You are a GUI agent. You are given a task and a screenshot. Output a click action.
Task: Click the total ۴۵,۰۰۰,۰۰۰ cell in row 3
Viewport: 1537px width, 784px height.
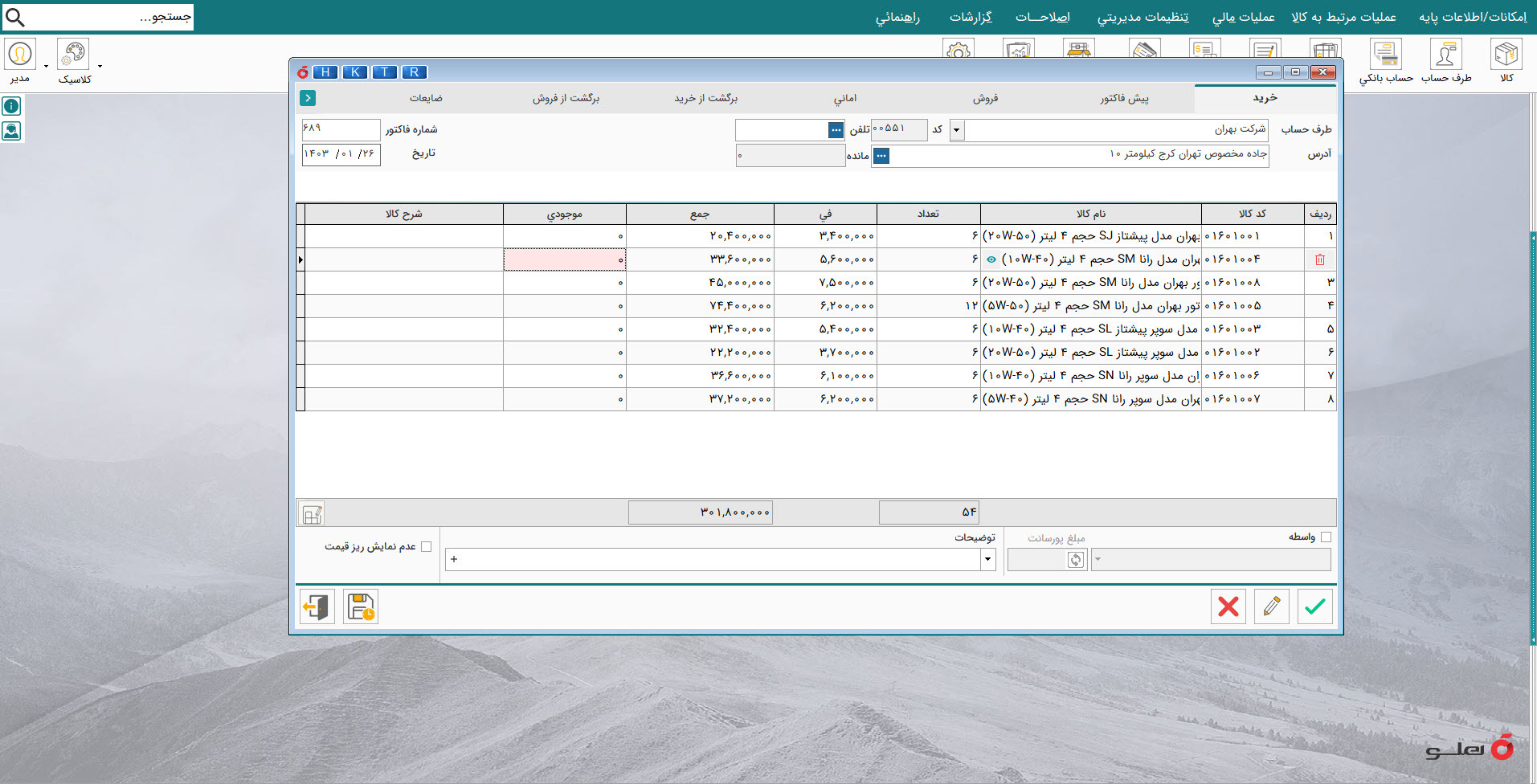point(700,283)
